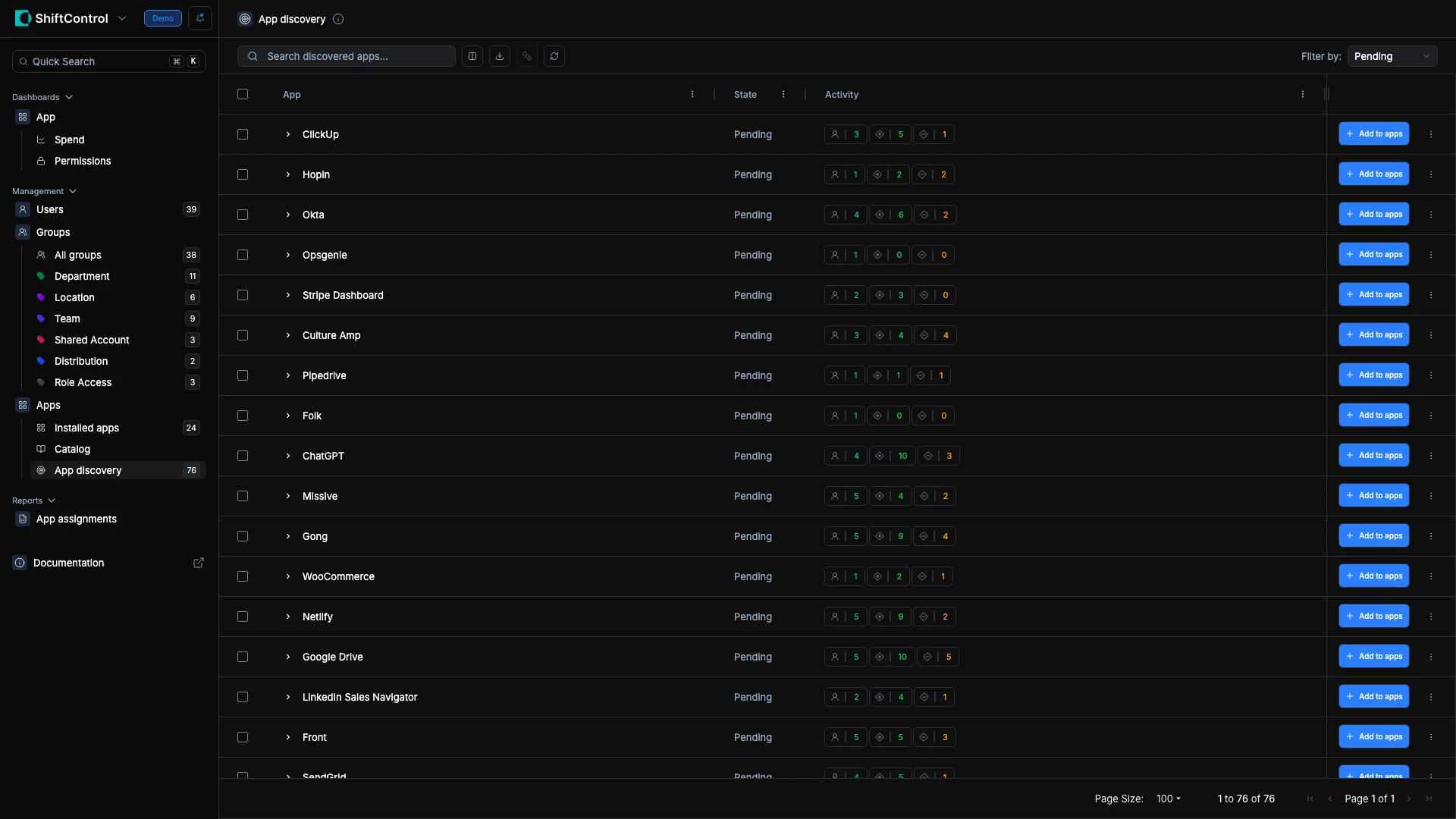The height and width of the screenshot is (819, 1456).
Task: Click Add to apps for Gong
Action: click(1373, 536)
